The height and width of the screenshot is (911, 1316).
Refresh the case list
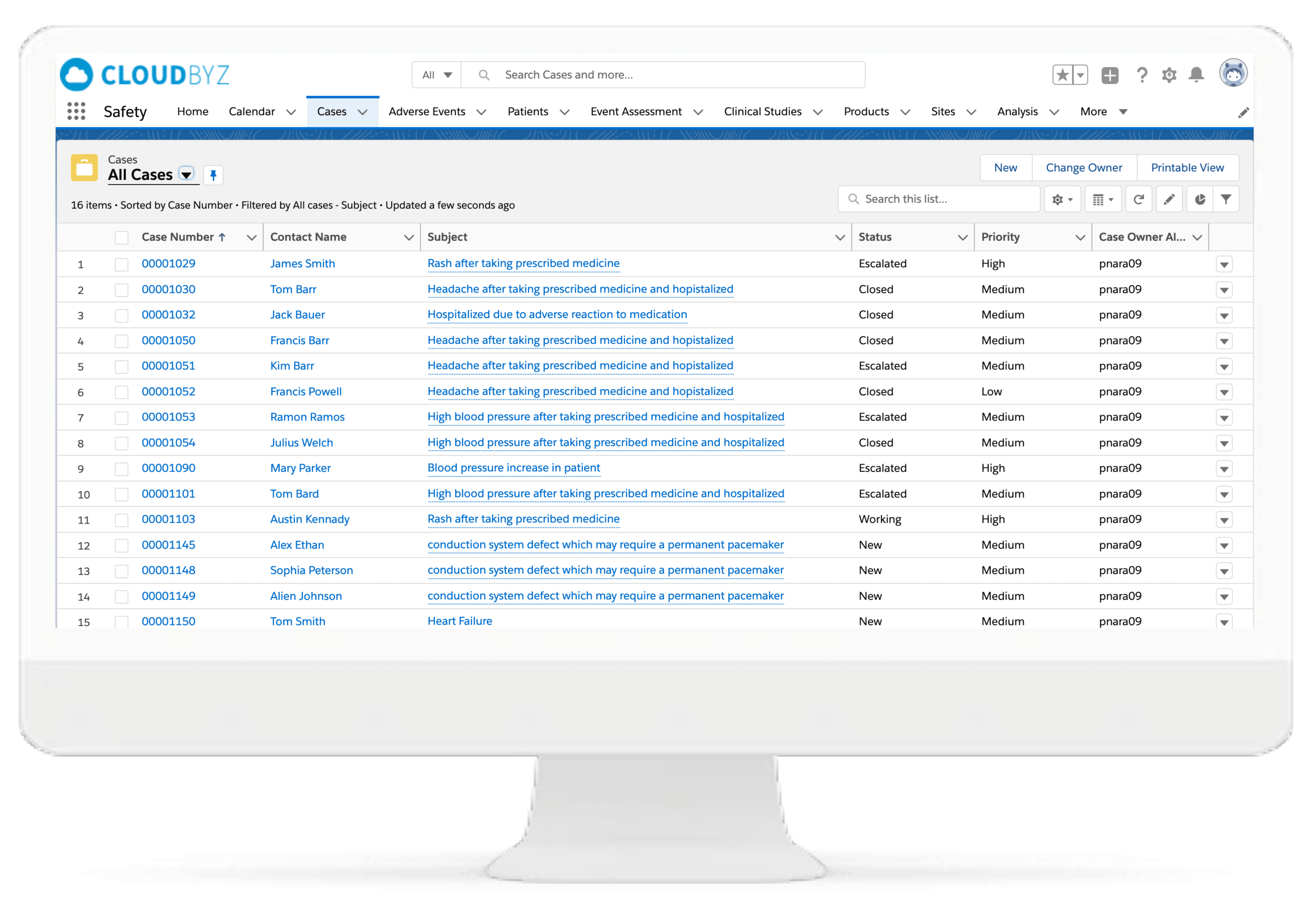coord(1138,199)
